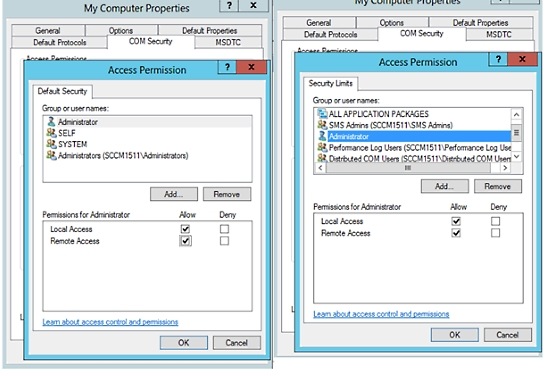Screen dimensions: 557x376
Task: Close the left My Computer Properties window
Action: pos(253,5)
